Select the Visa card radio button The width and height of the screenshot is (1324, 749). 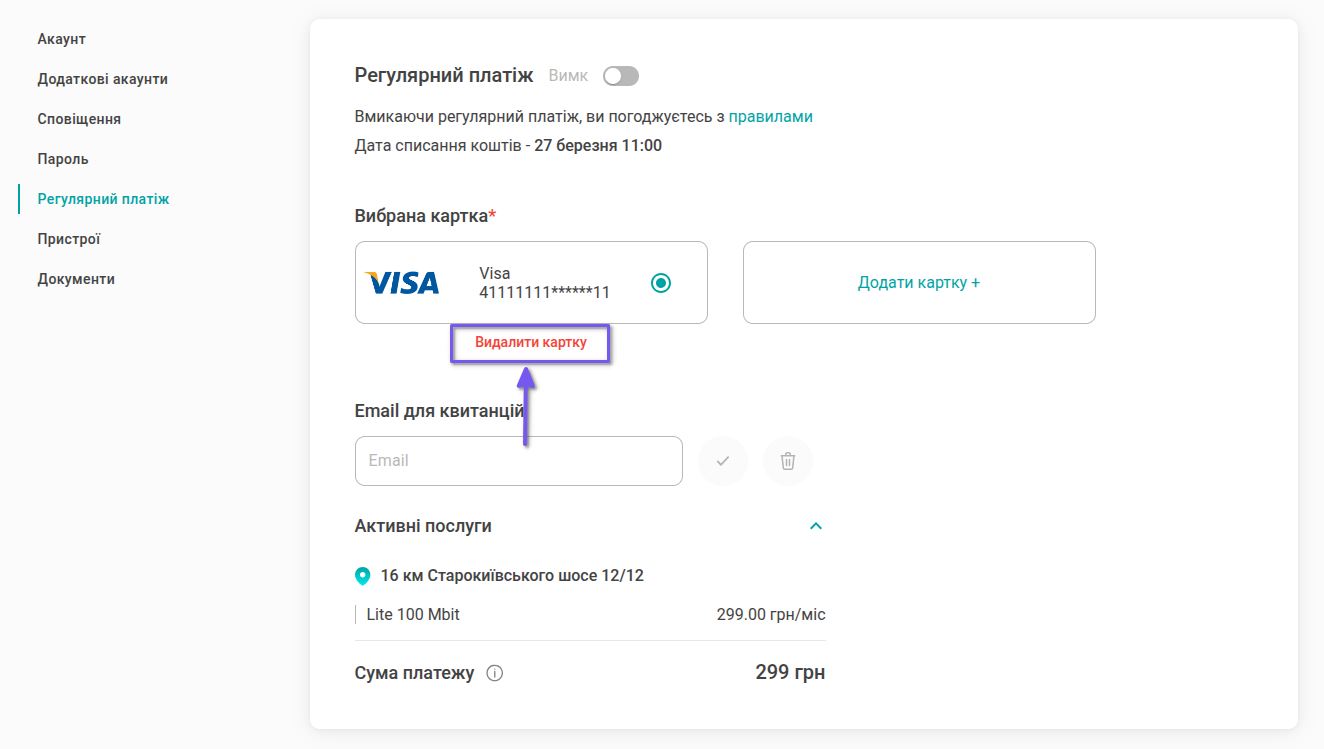click(x=660, y=283)
